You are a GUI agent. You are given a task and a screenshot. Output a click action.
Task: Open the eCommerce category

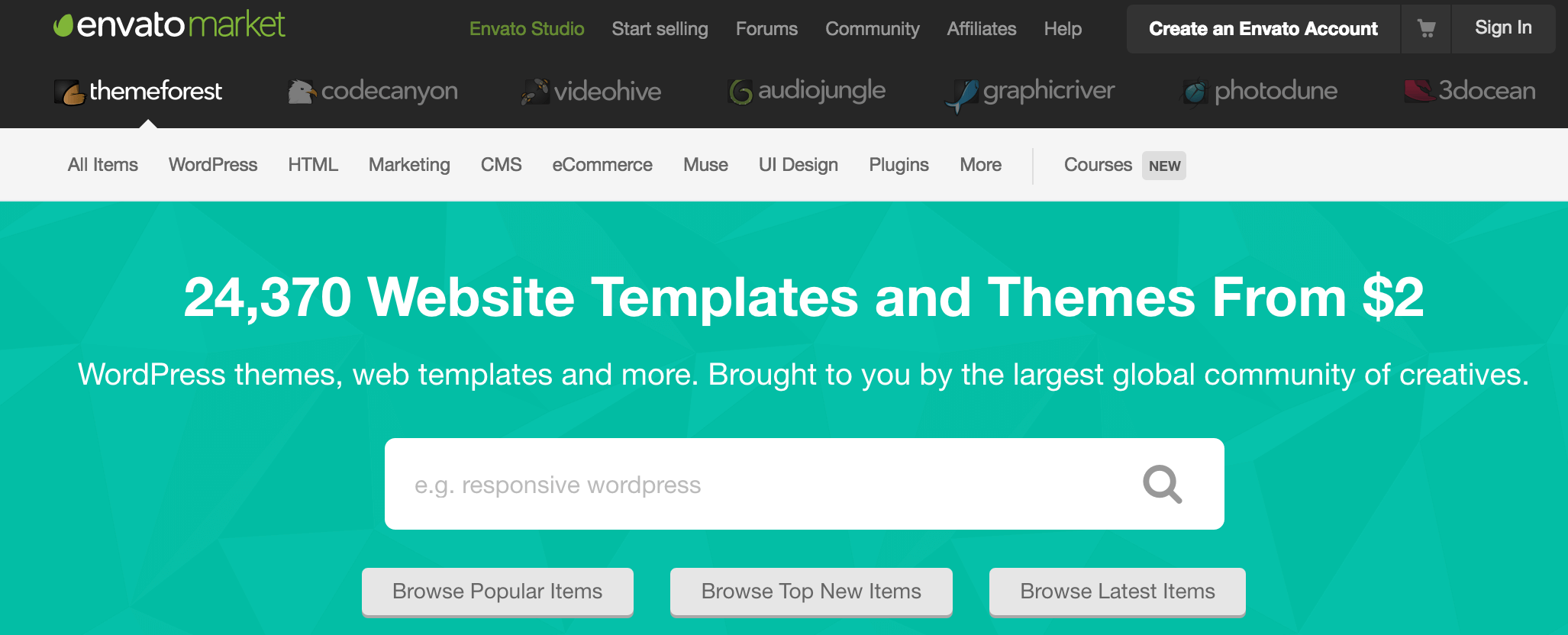tap(602, 165)
